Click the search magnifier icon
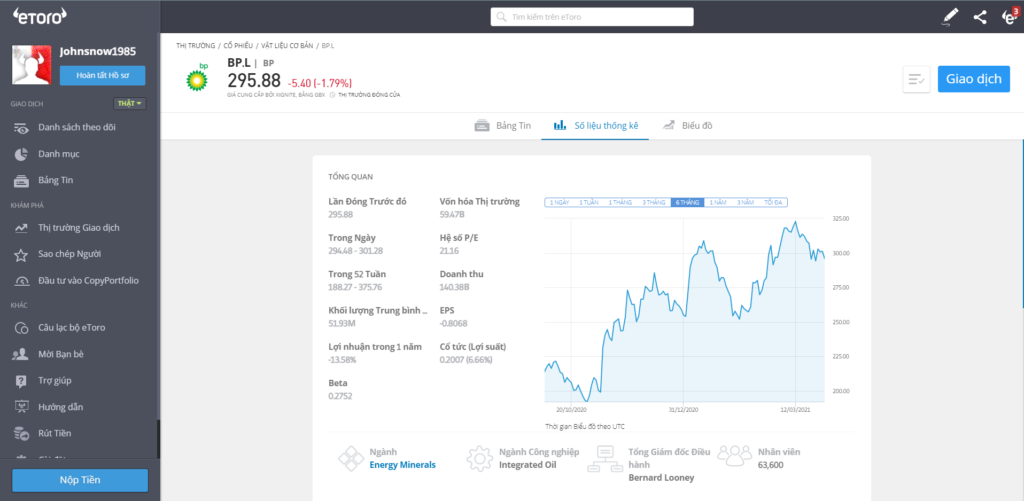 pyautogui.click(x=501, y=17)
